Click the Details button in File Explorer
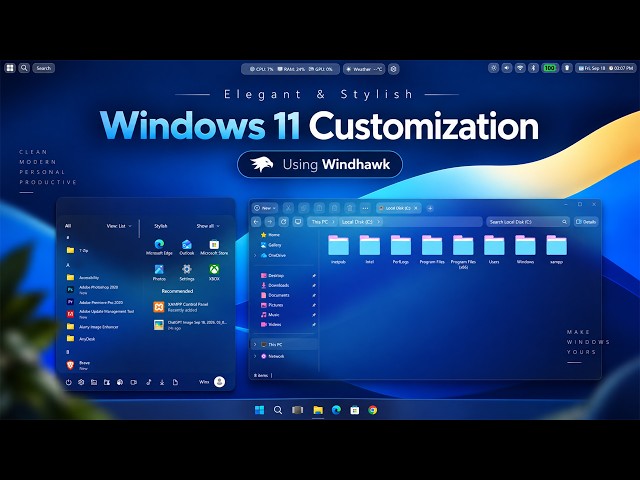This screenshot has width=640, height=480. pos(586,222)
